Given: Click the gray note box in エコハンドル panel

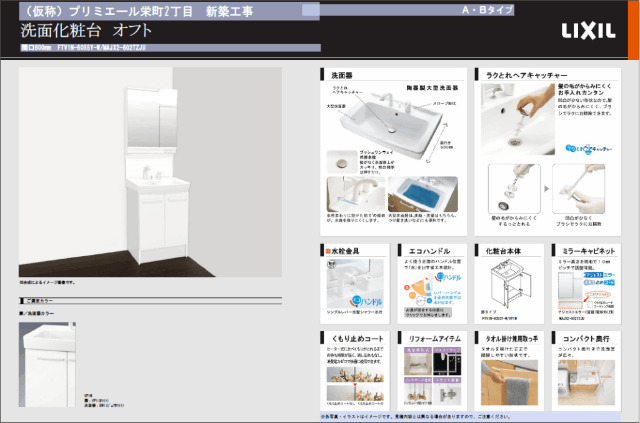Looking at the screenshot, I should tap(428, 312).
